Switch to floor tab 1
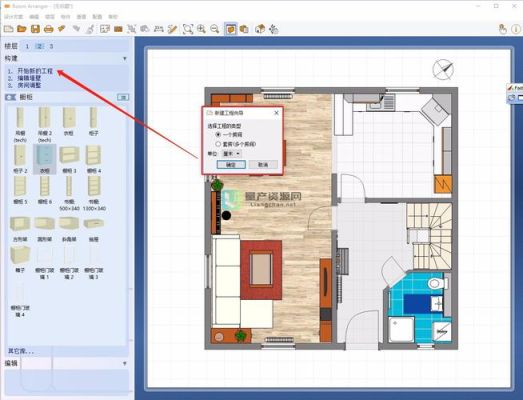 [27, 46]
